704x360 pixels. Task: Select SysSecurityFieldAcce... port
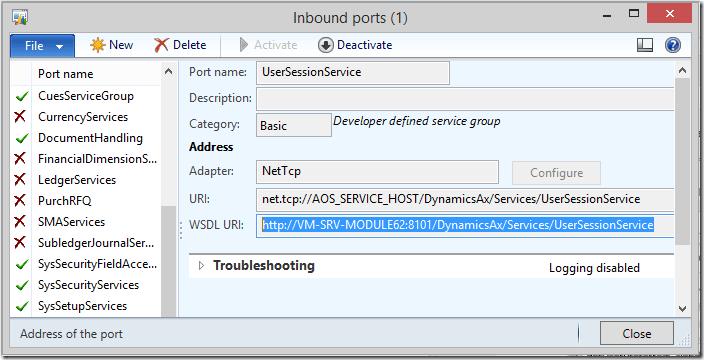click(97, 264)
